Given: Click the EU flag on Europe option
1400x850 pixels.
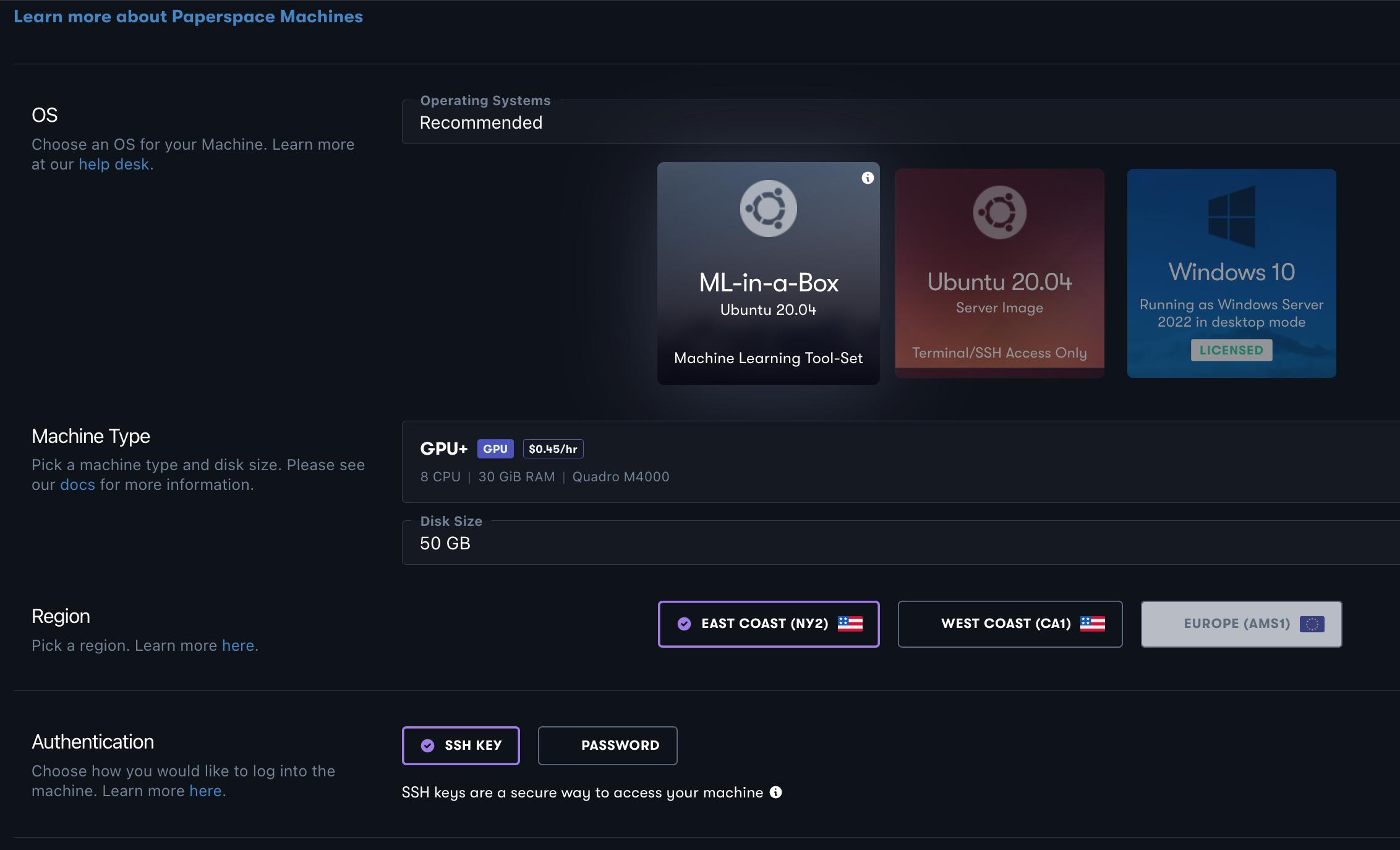Looking at the screenshot, I should tap(1312, 624).
